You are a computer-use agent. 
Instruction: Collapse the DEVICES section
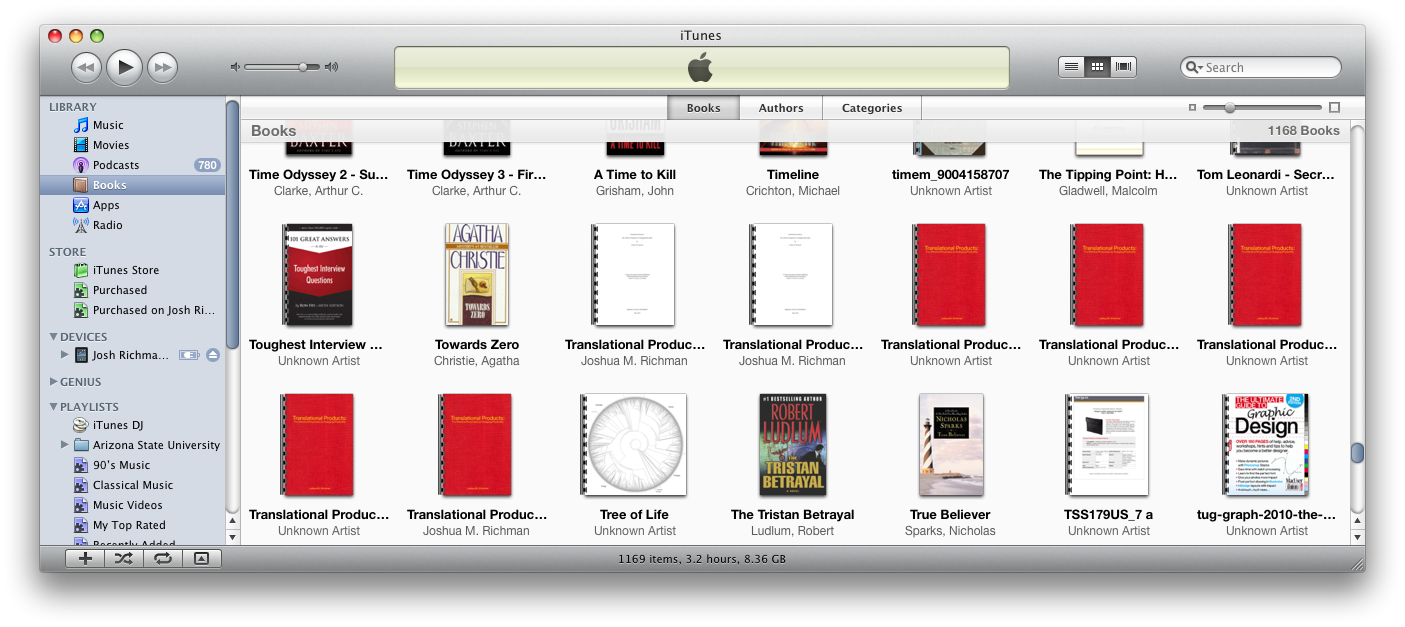(x=53, y=337)
